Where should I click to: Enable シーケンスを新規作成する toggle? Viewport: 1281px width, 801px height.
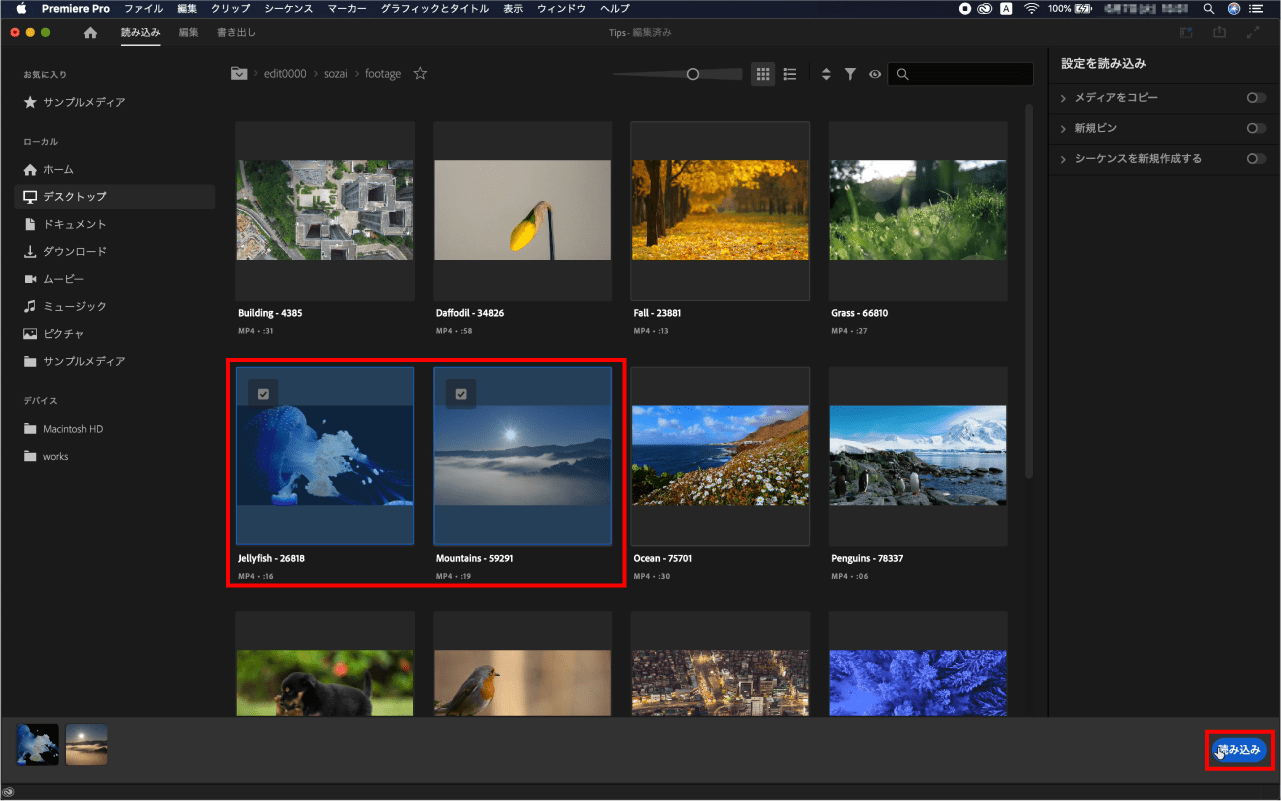[x=1256, y=158]
